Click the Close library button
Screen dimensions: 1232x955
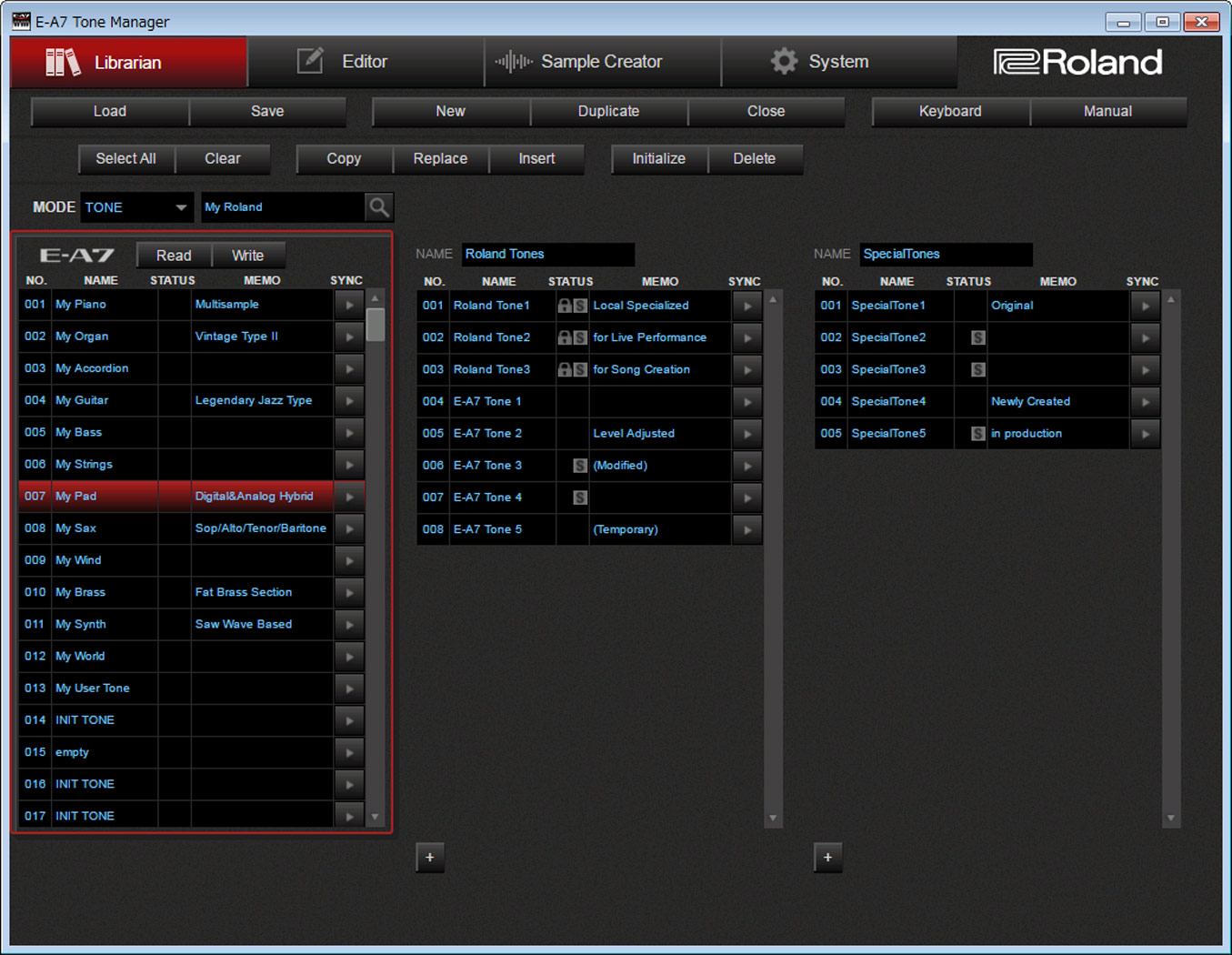click(766, 111)
